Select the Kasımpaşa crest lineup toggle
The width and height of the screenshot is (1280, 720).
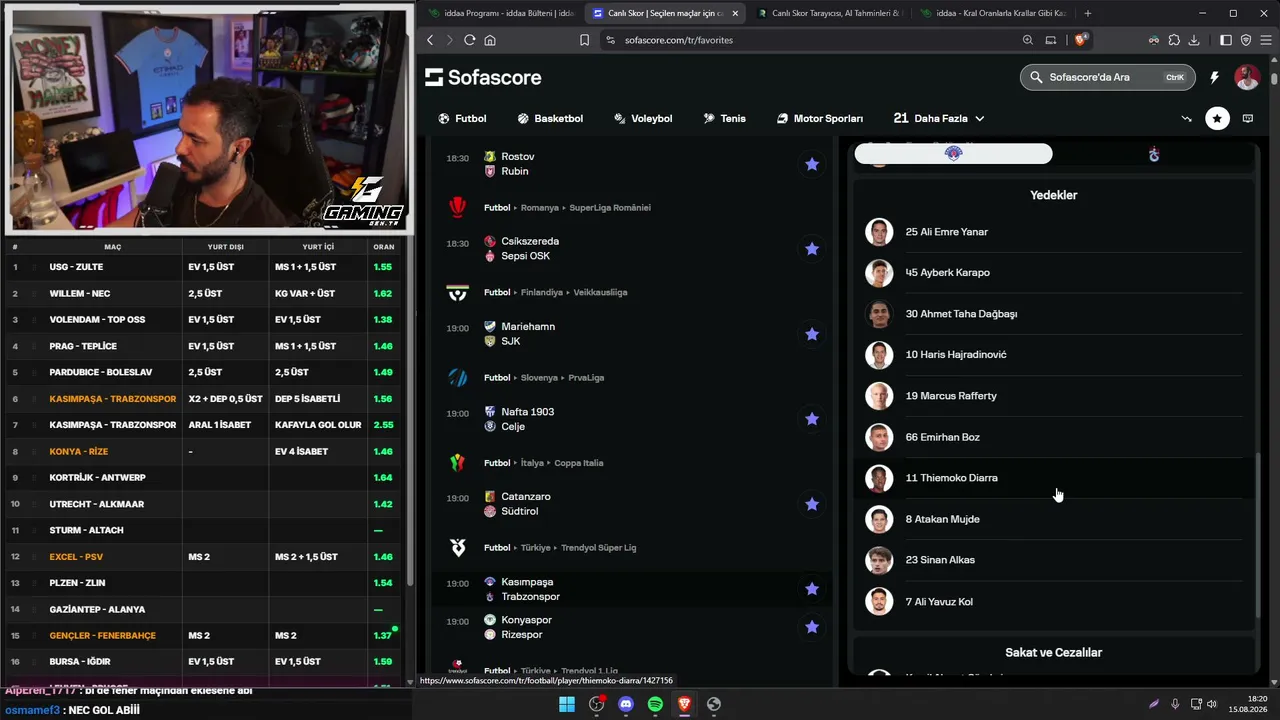pos(953,153)
